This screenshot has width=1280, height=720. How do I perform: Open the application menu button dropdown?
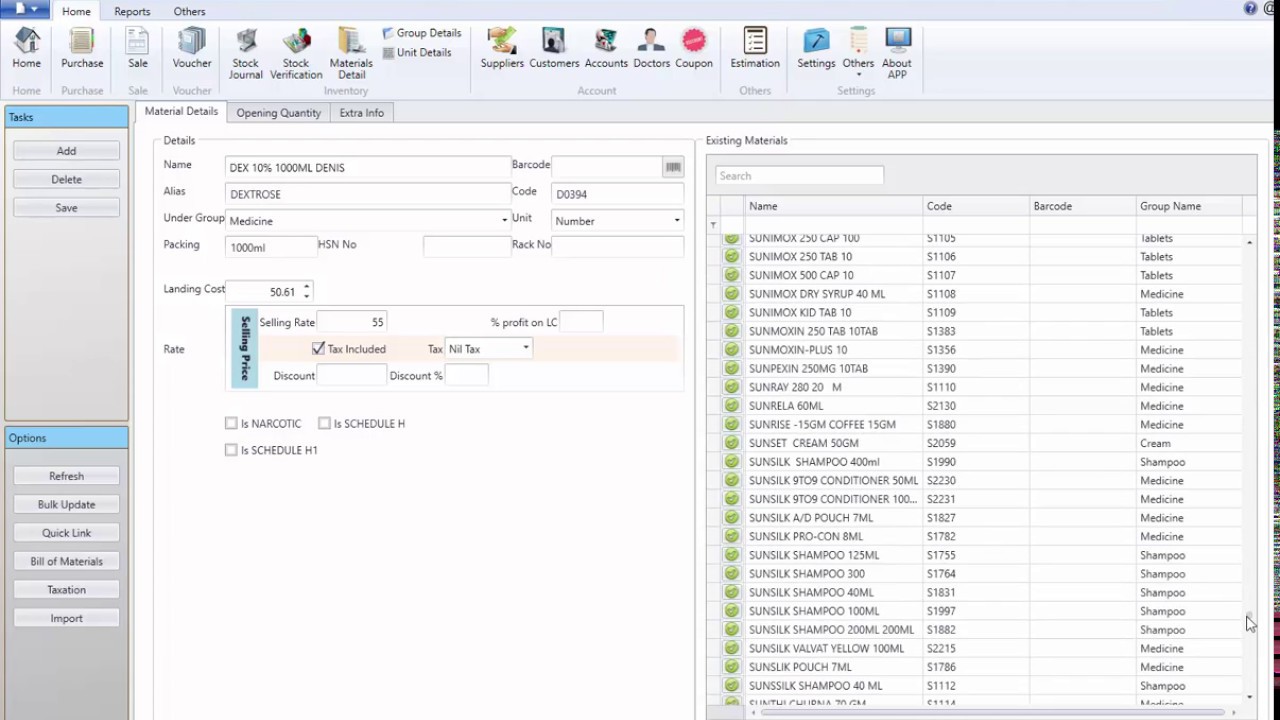[25, 9]
